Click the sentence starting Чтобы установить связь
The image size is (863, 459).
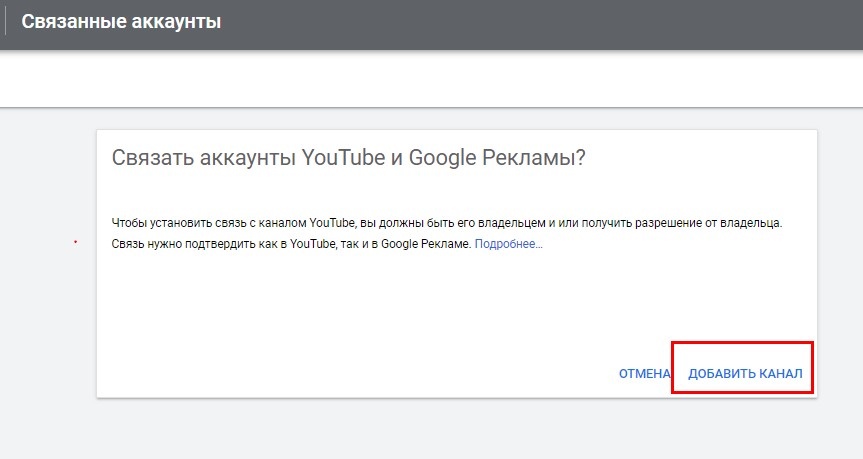pyautogui.click(x=447, y=223)
